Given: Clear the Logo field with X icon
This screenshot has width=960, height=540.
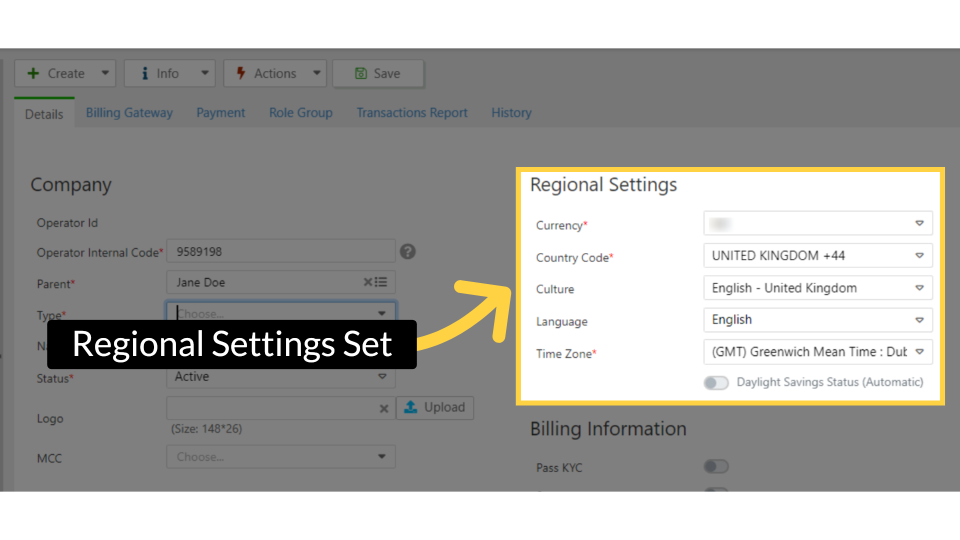Looking at the screenshot, I should pos(383,408).
